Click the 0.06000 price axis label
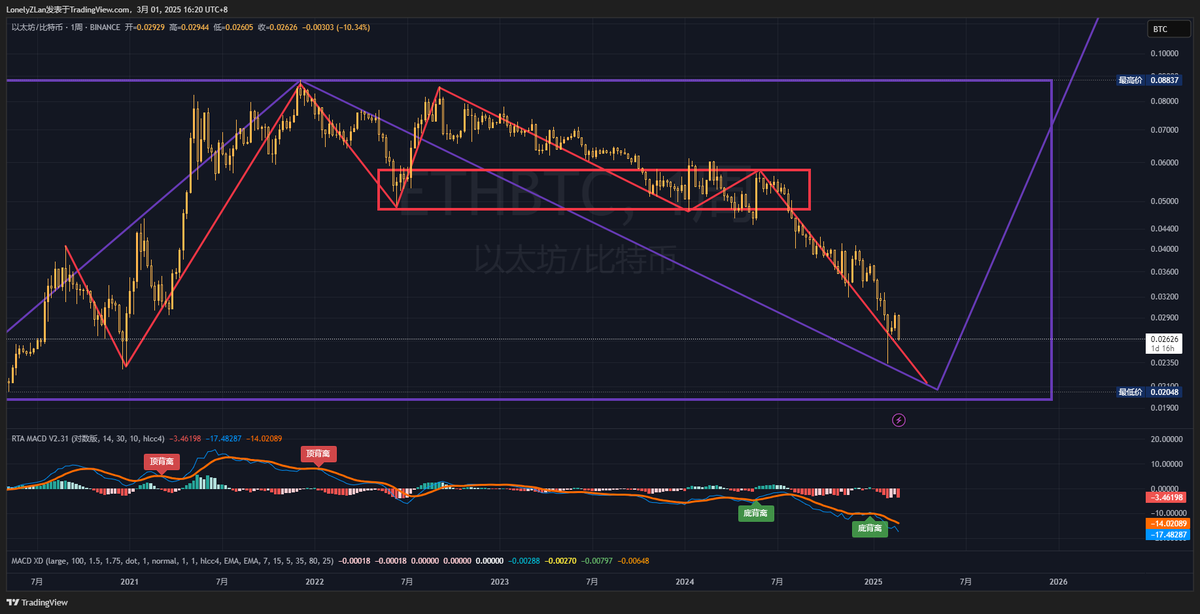Image resolution: width=1200 pixels, height=614 pixels. (1166, 163)
